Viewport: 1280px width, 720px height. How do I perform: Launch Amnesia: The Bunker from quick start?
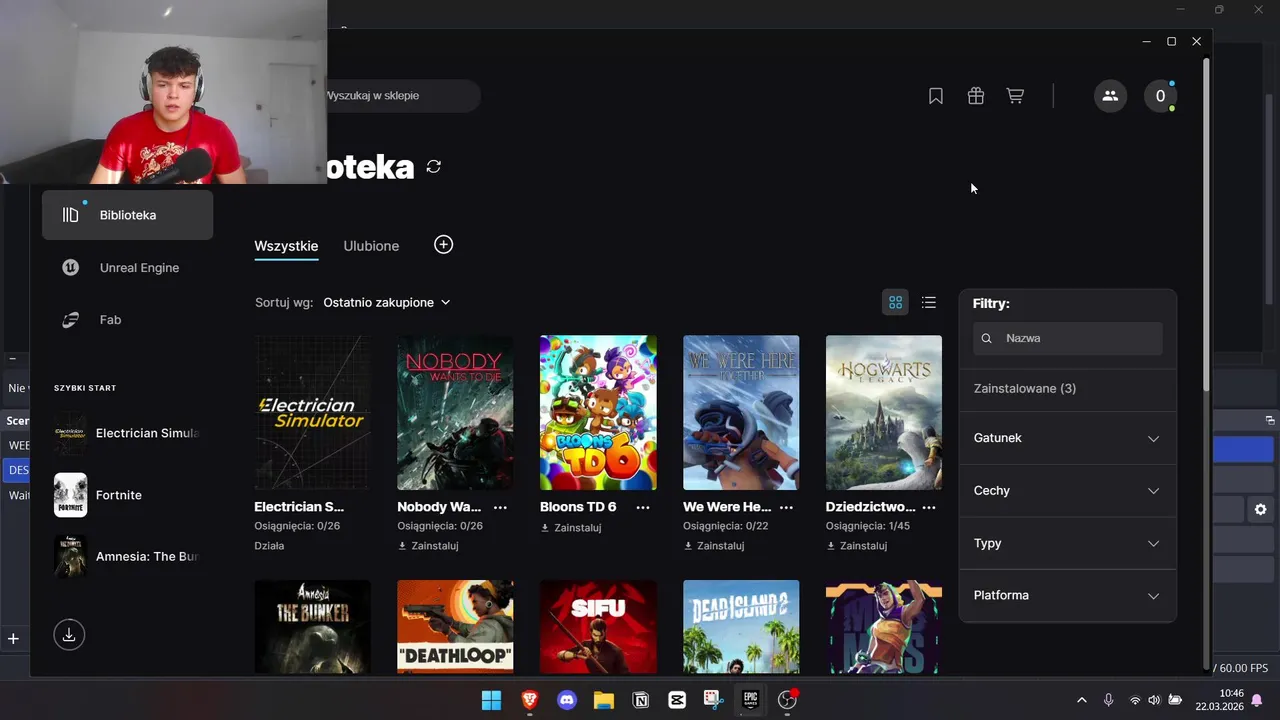click(x=127, y=556)
